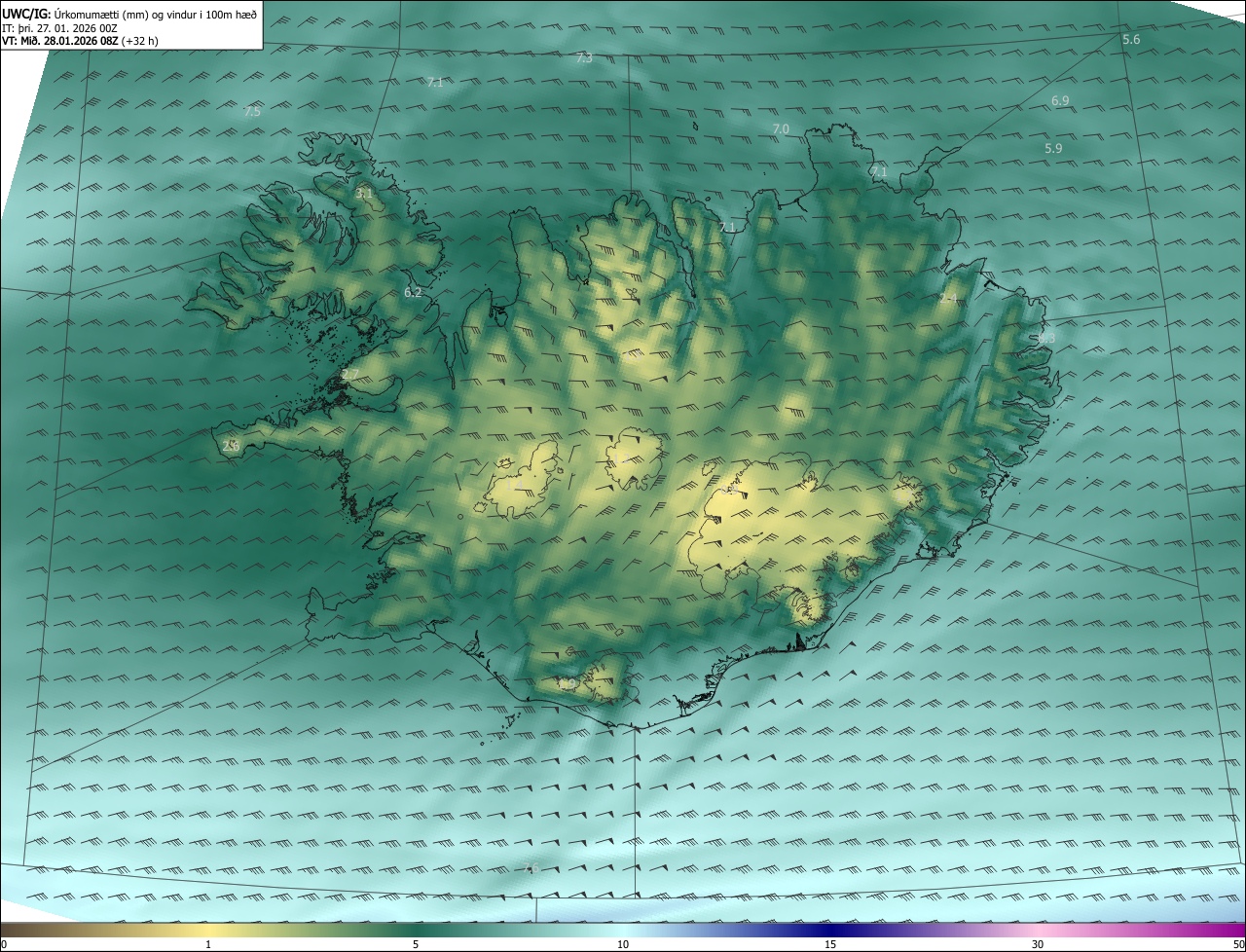The height and width of the screenshot is (952, 1246).
Task: Click the 7.5 value on the map
Action: point(252,112)
